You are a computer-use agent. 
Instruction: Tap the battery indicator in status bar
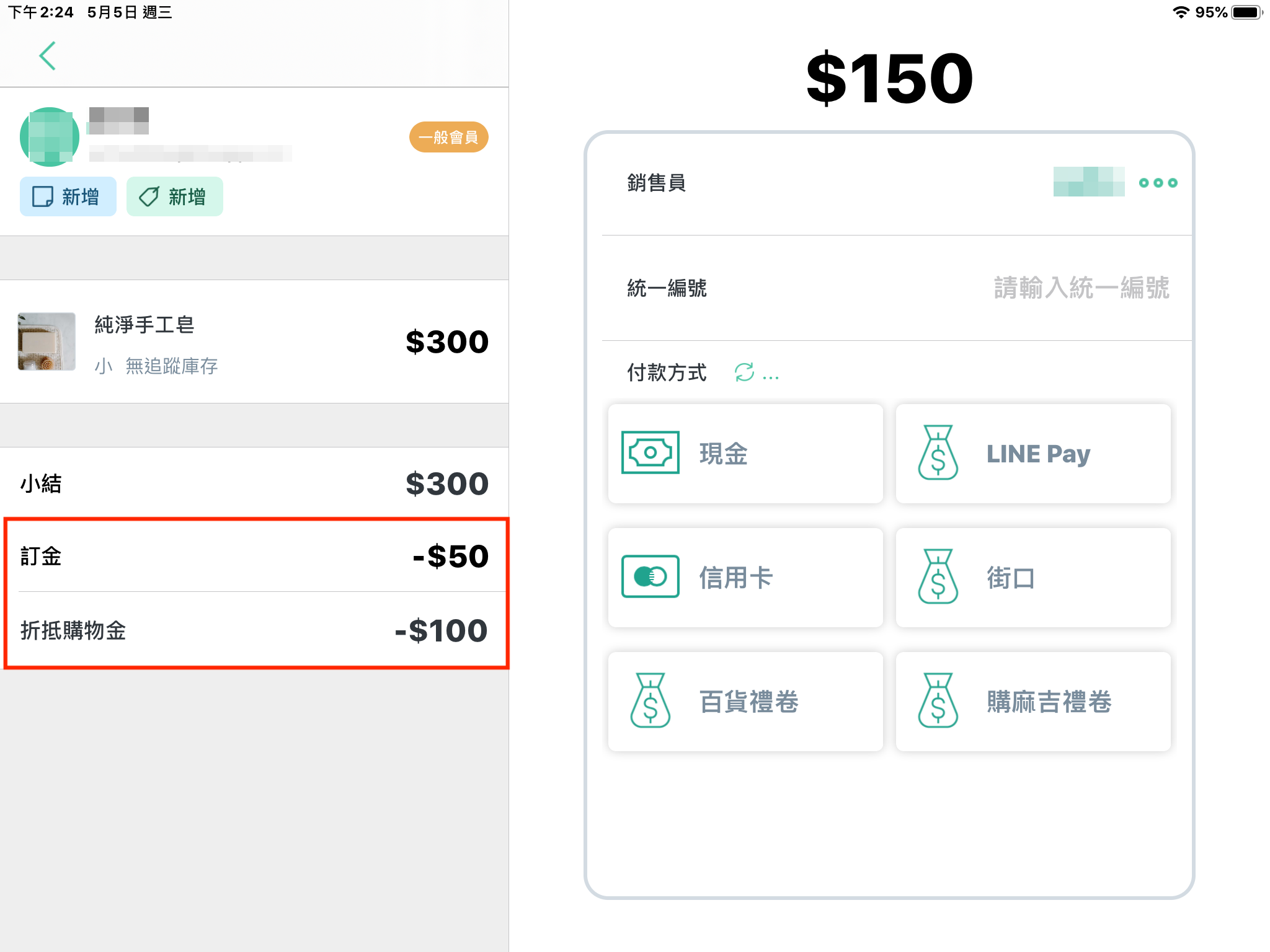click(1247, 12)
